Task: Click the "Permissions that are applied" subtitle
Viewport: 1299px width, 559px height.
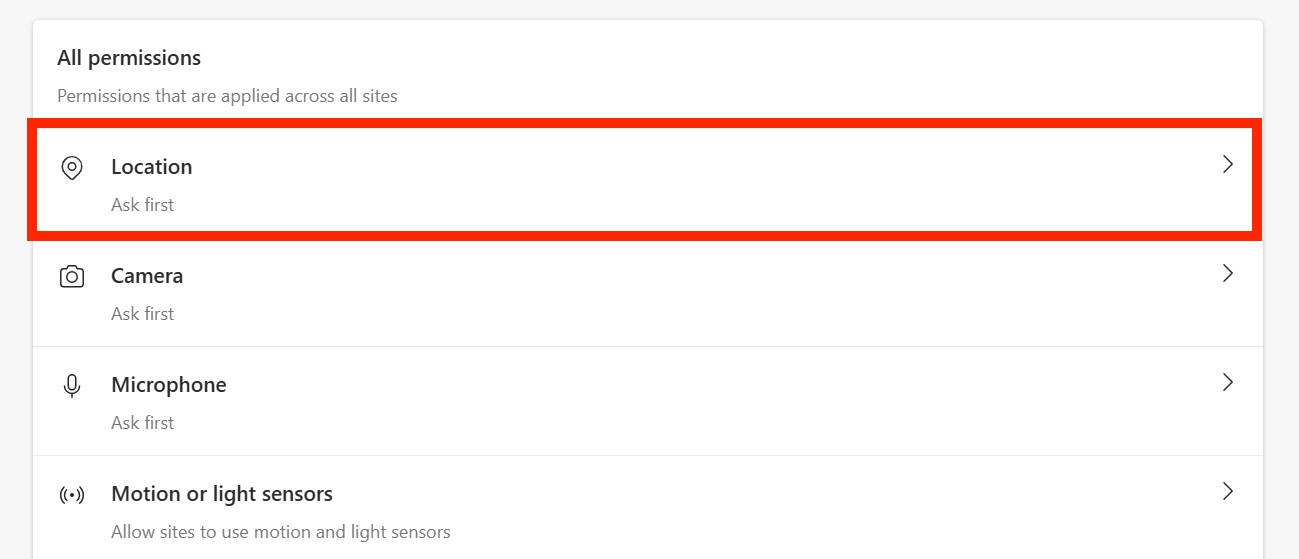Action: (227, 97)
